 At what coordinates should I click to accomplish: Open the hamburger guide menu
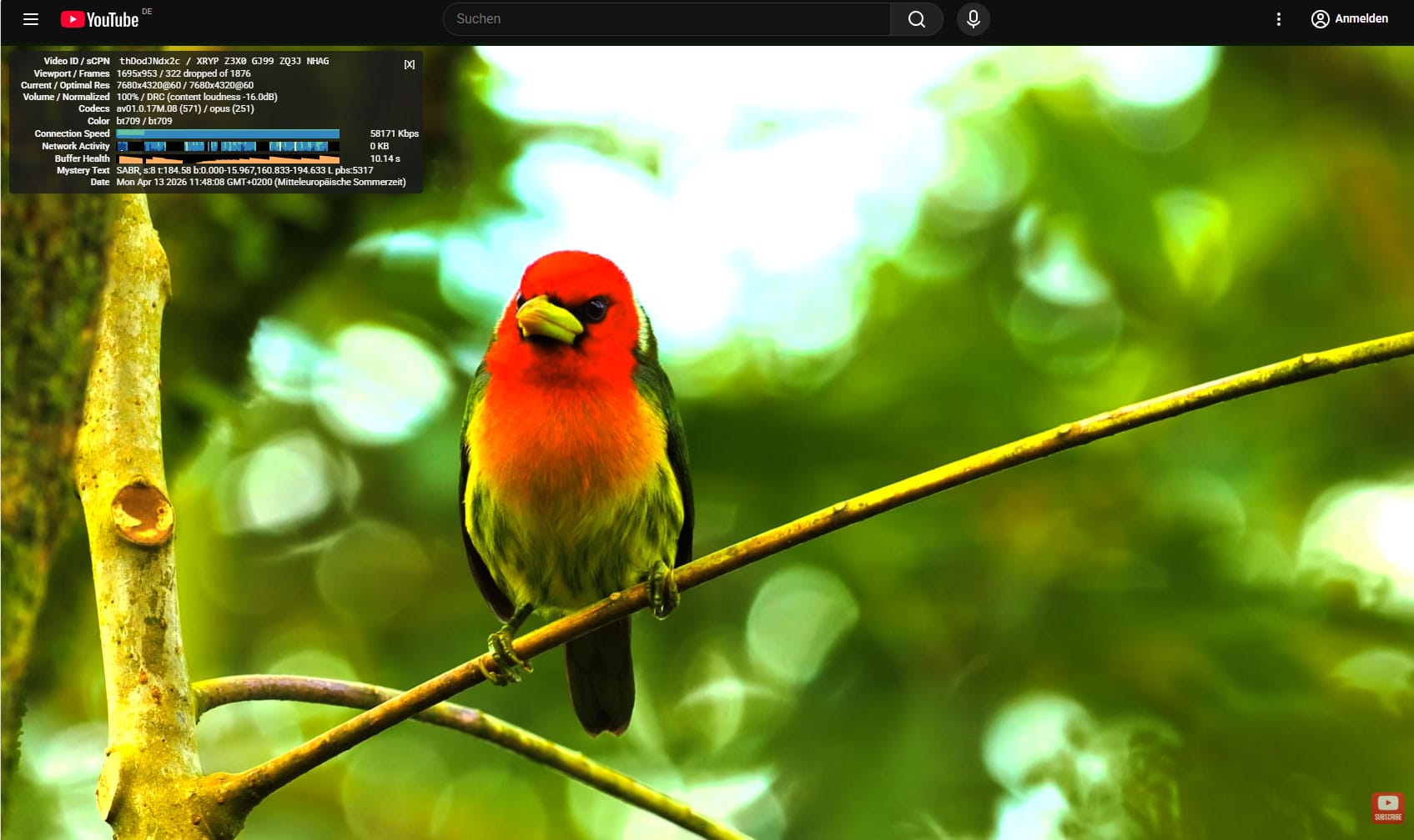[31, 19]
